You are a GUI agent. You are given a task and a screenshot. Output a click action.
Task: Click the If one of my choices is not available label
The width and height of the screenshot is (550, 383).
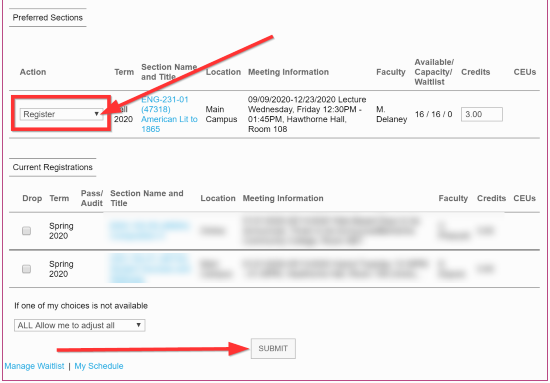[x=81, y=306]
